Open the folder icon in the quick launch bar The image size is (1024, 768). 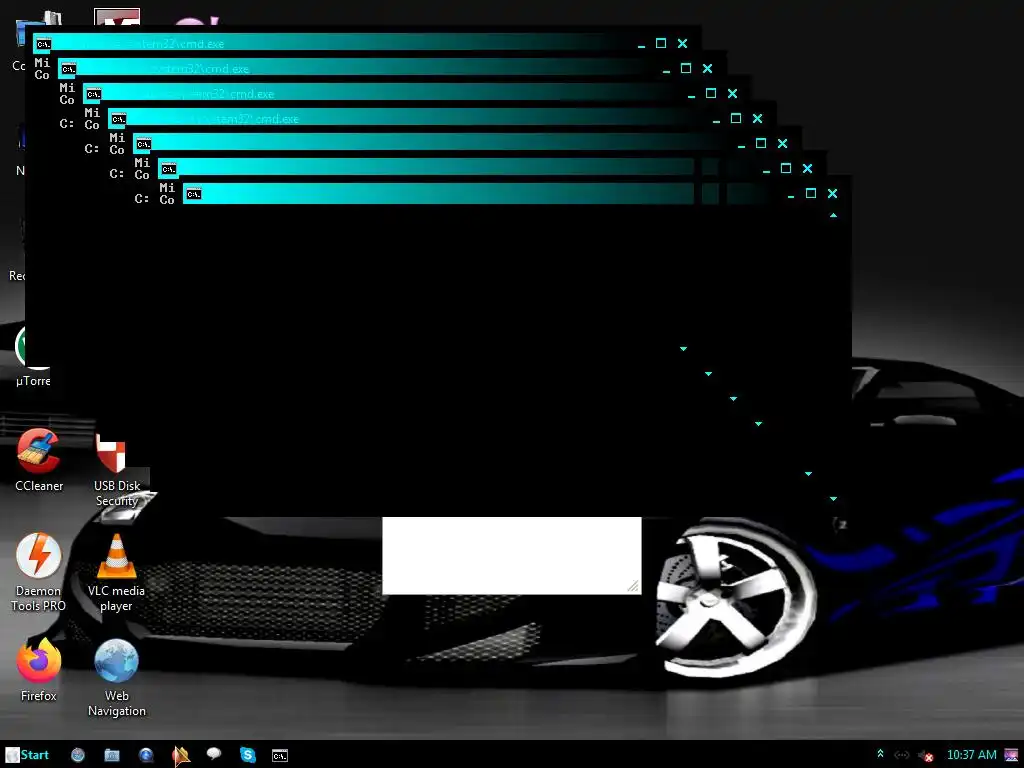click(112, 756)
